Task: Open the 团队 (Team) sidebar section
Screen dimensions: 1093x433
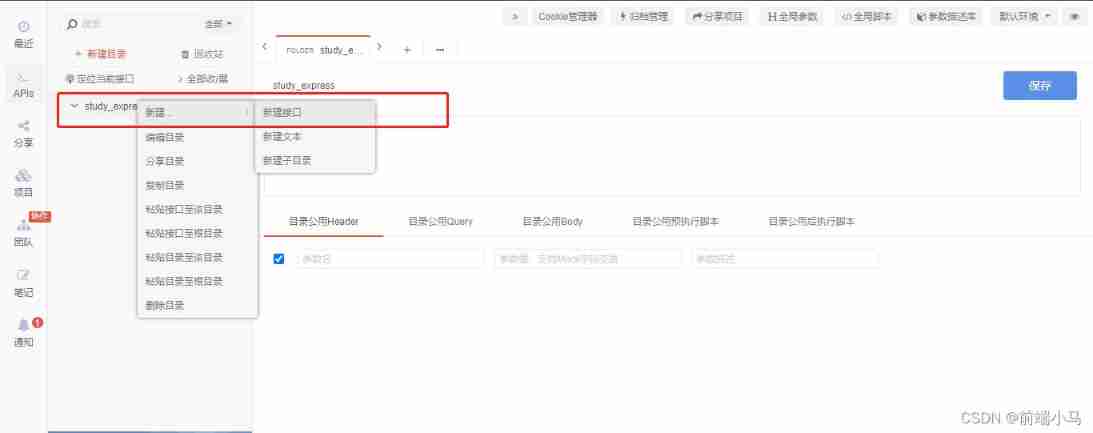Action: 24,234
